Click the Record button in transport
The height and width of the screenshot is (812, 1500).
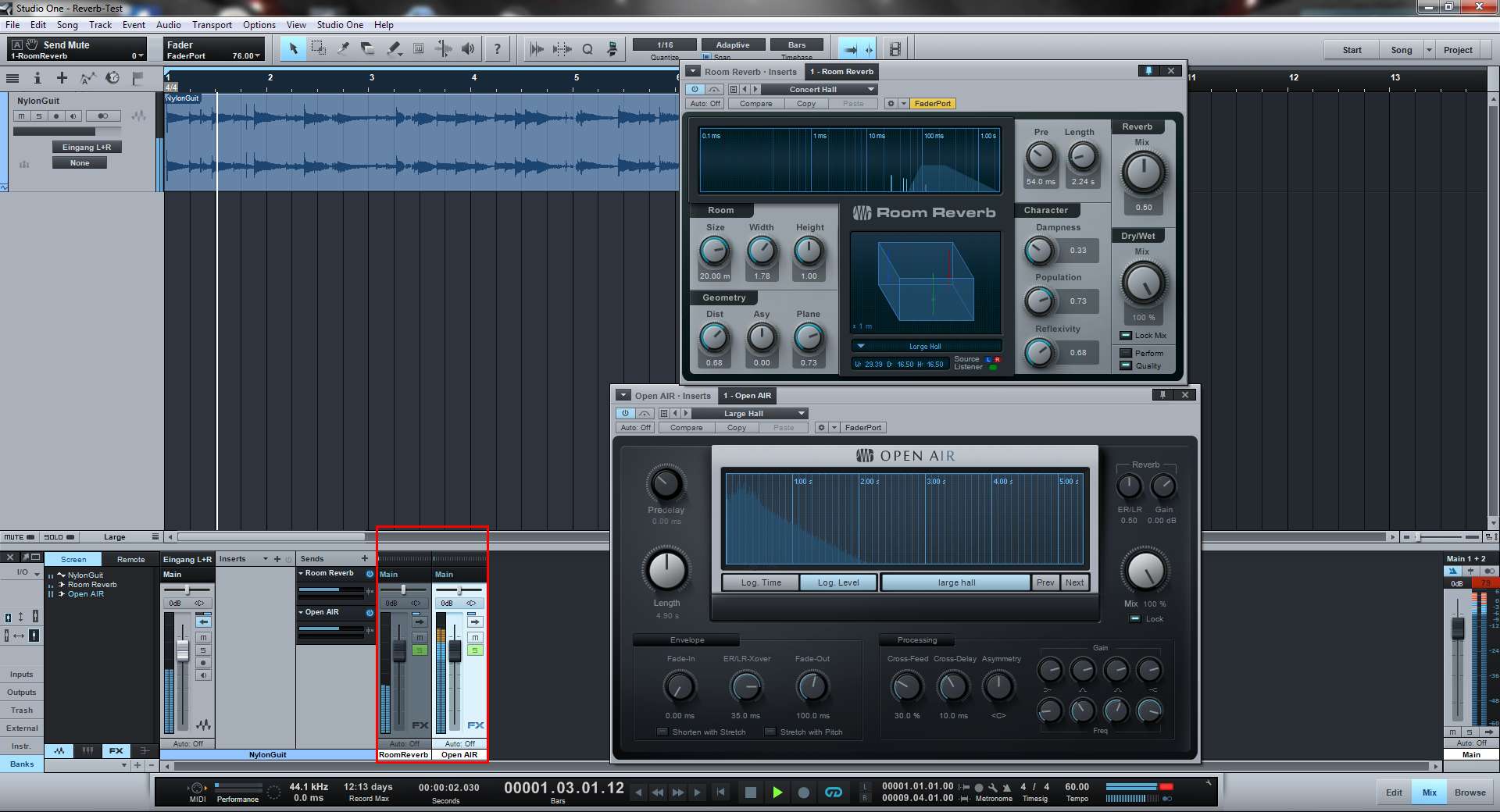tap(803, 792)
